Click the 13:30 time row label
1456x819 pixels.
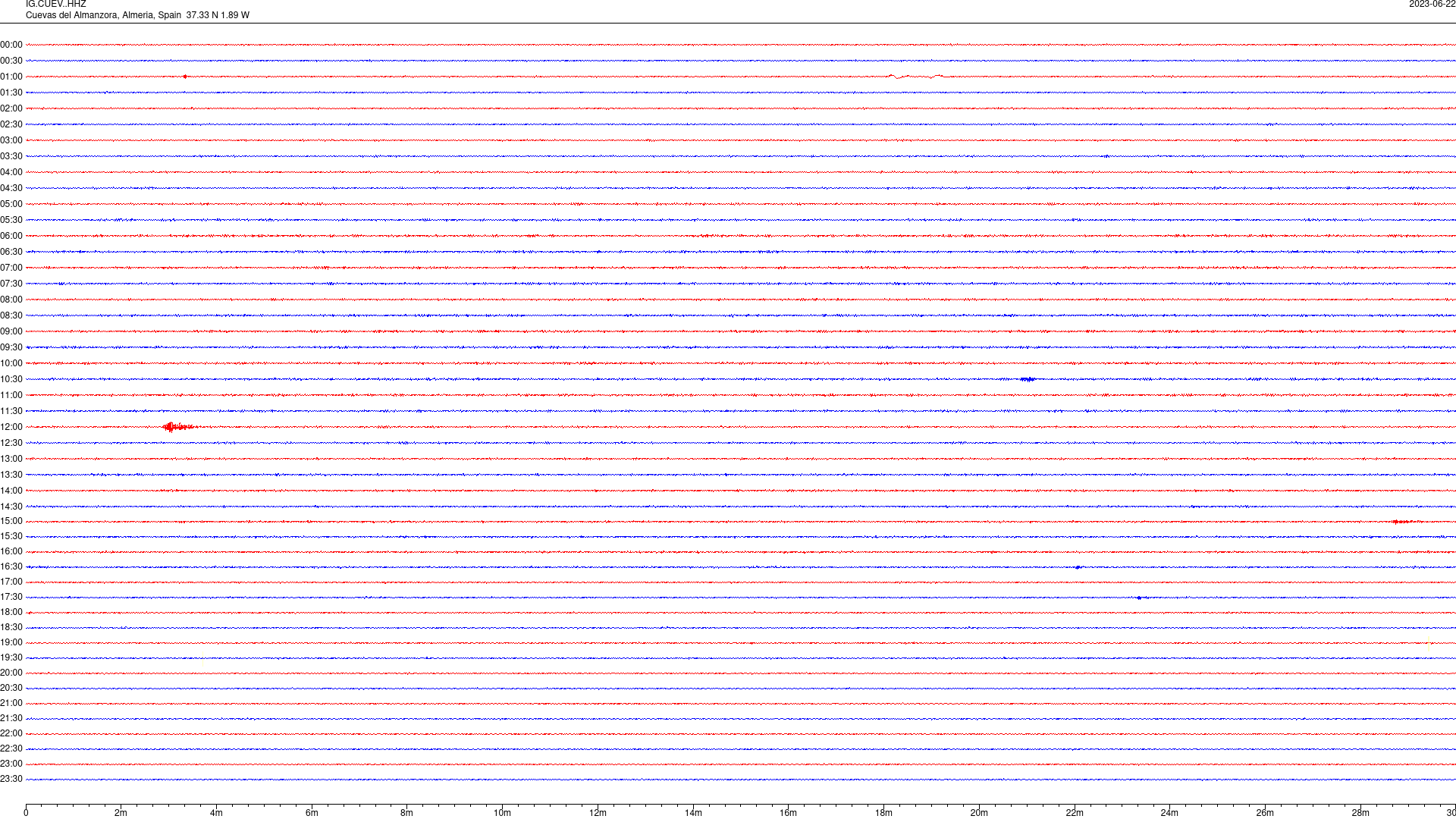(11, 475)
